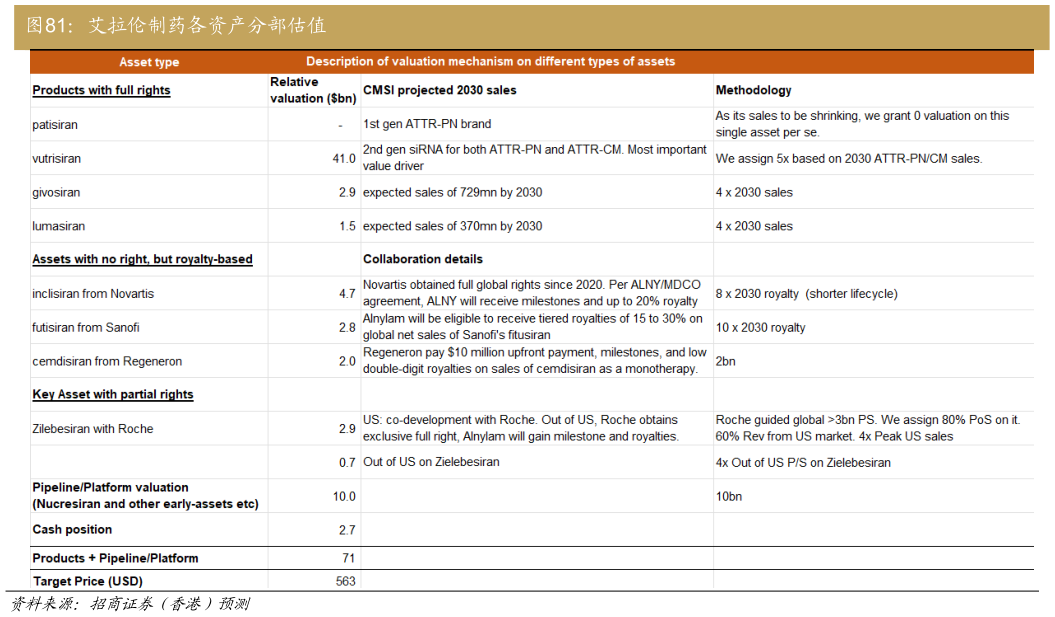
Task: Select 'Assets with no right, but royalty-based' heading
Action: [x=142, y=259]
